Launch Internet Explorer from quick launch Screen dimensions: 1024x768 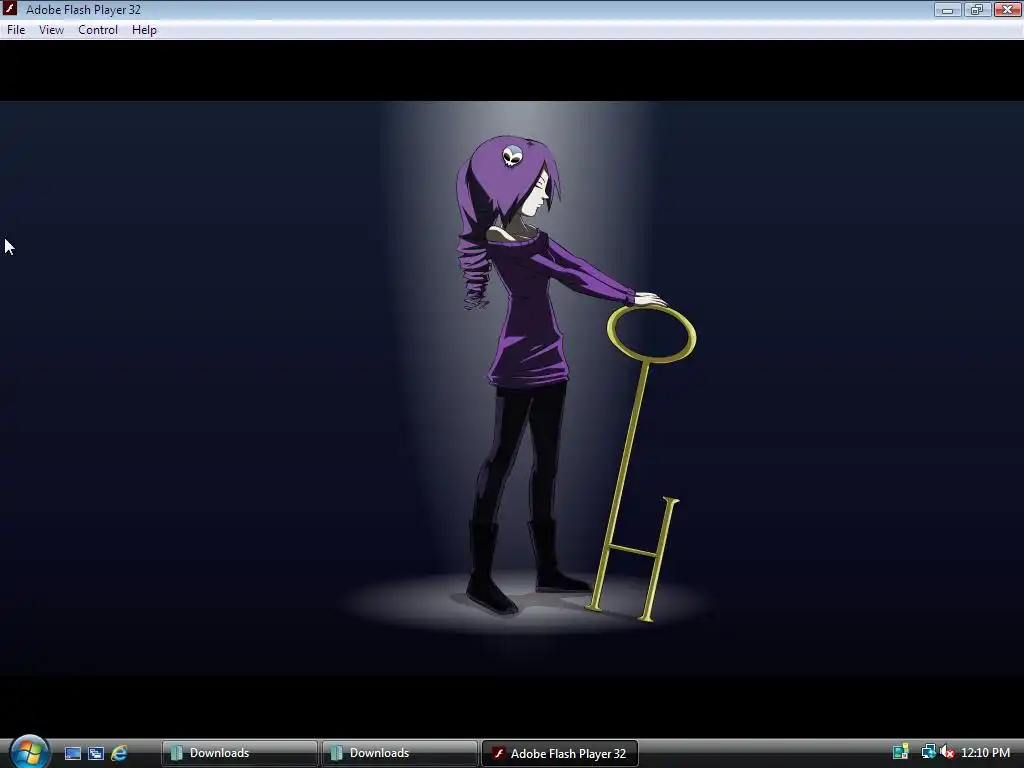coord(120,753)
